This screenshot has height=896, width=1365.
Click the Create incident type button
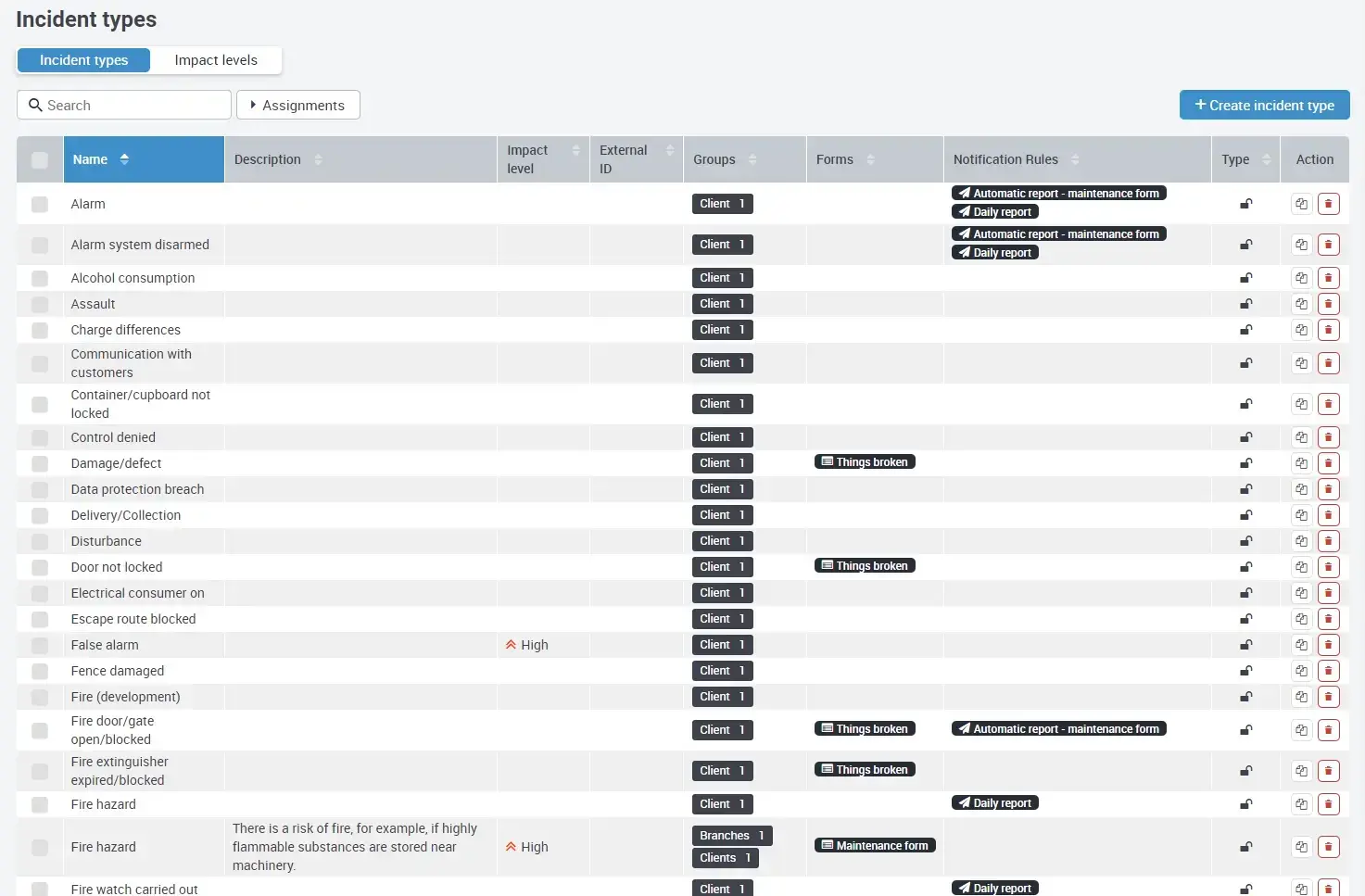tap(1264, 105)
